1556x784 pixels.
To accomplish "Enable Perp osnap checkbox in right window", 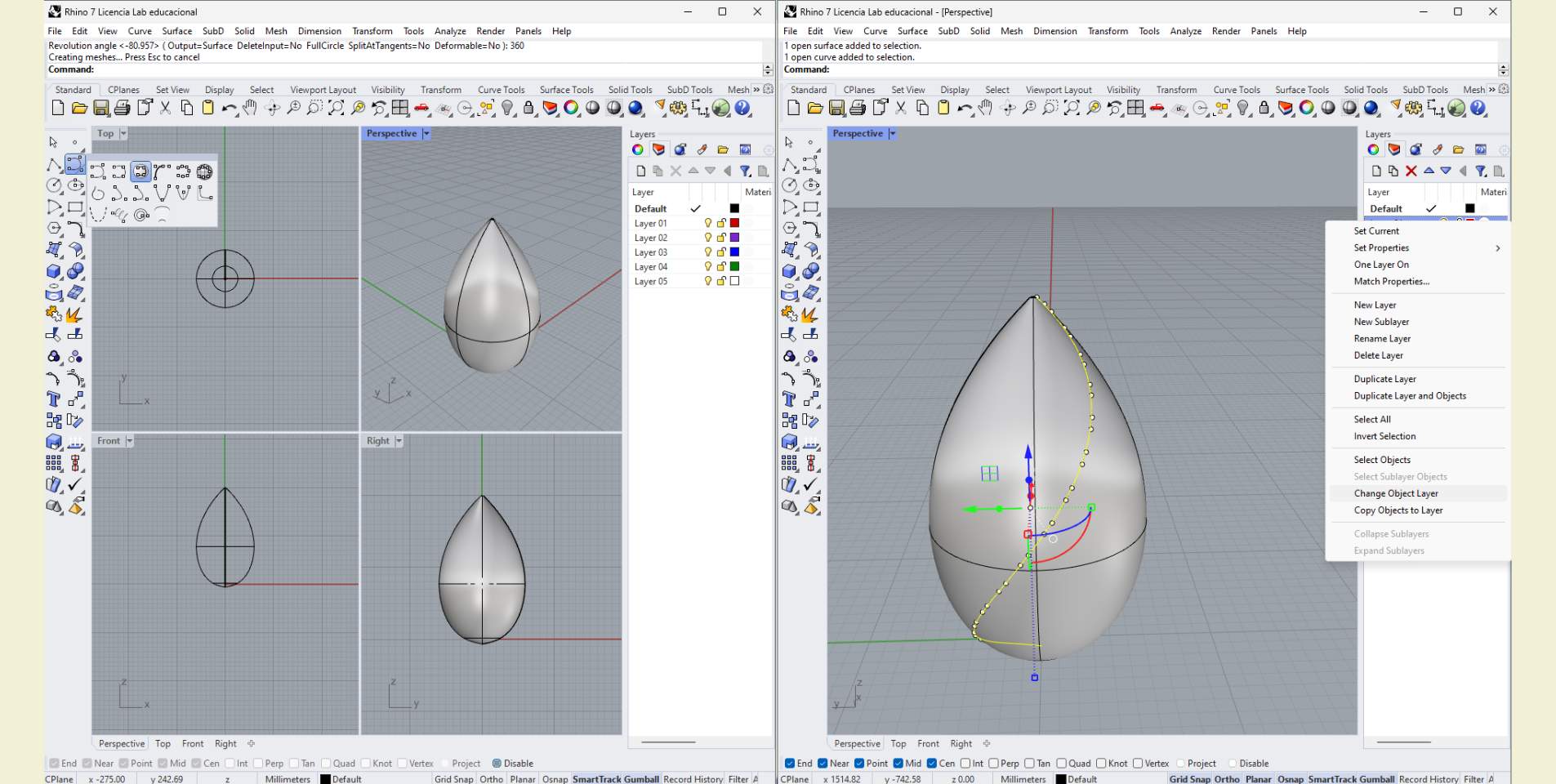I will point(993,764).
